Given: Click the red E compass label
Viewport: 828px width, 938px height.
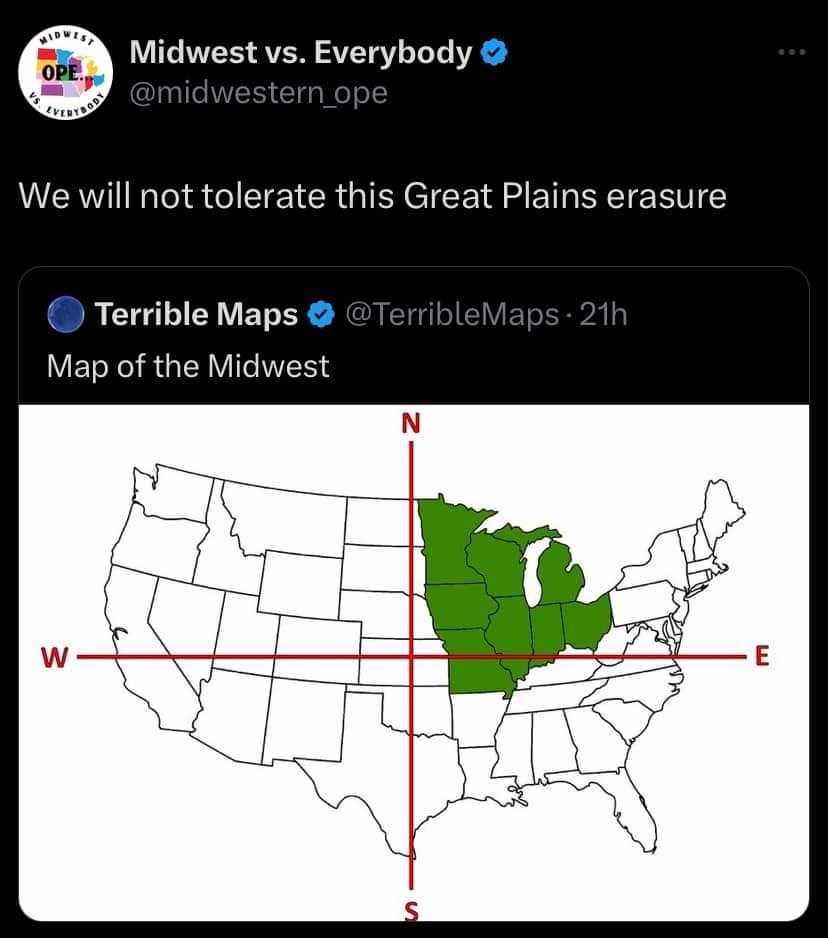Looking at the screenshot, I should pos(762,656).
